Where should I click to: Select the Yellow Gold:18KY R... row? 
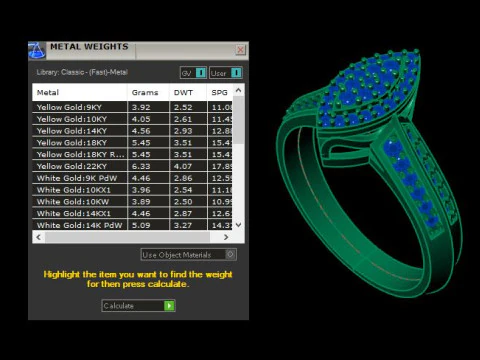132,154
